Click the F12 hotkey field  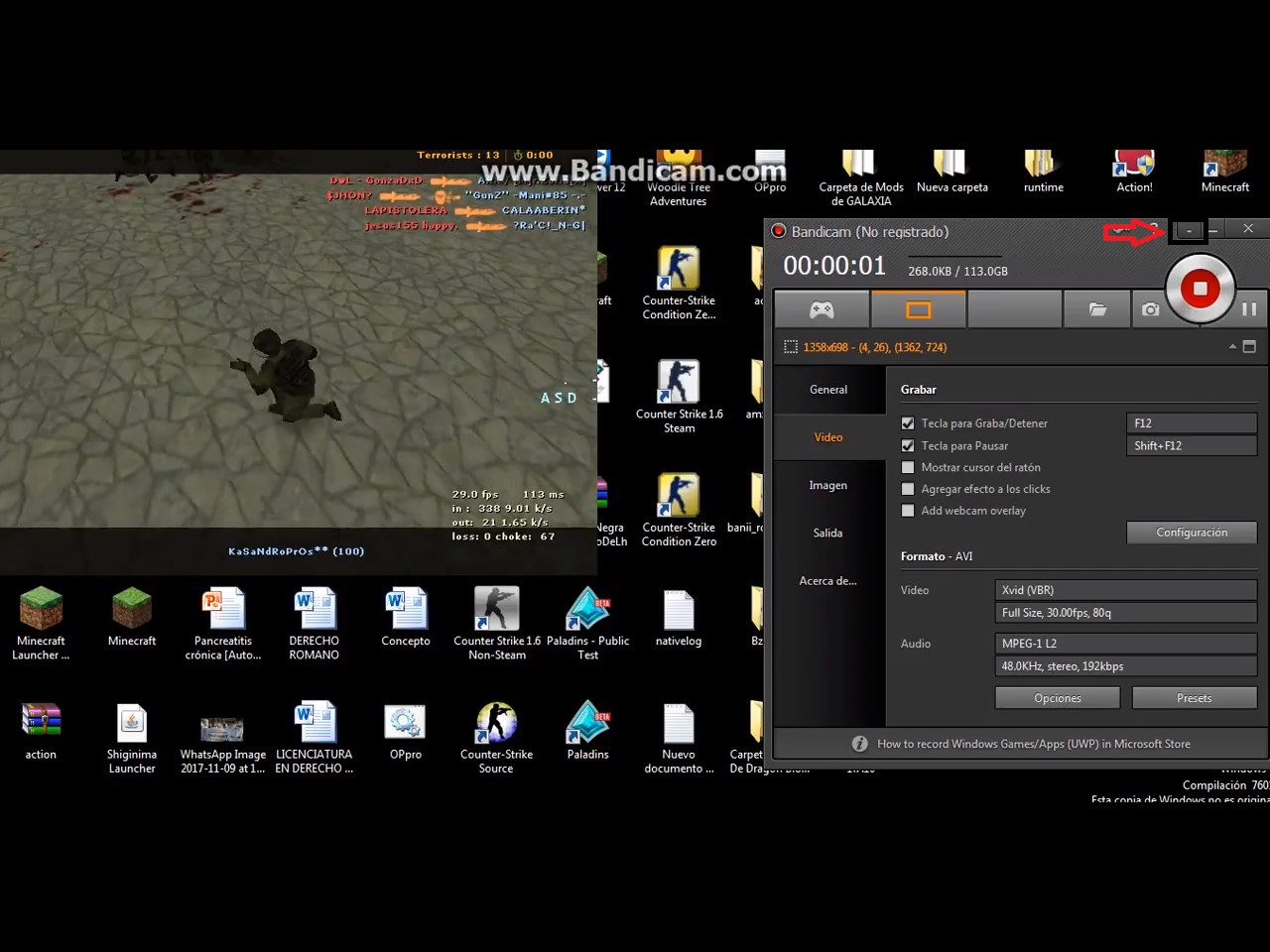pyautogui.click(x=1192, y=422)
